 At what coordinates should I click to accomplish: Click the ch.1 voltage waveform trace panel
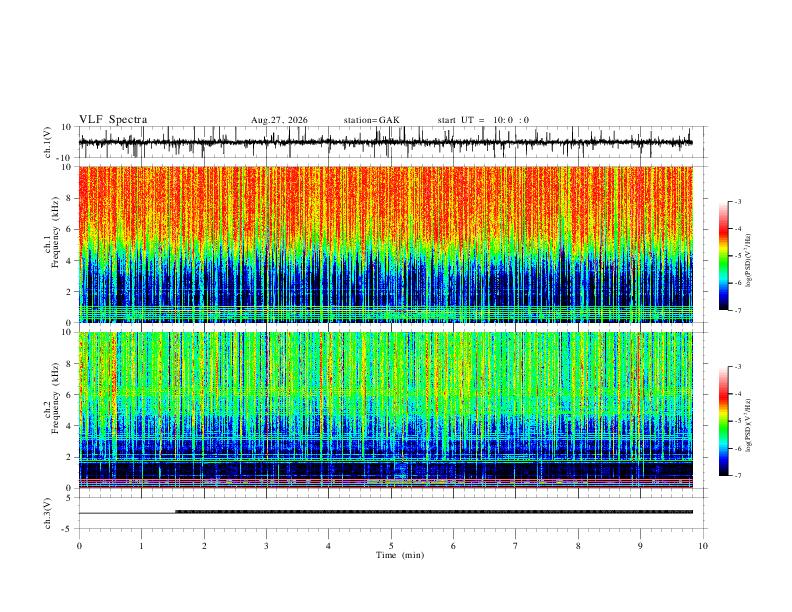click(x=391, y=142)
